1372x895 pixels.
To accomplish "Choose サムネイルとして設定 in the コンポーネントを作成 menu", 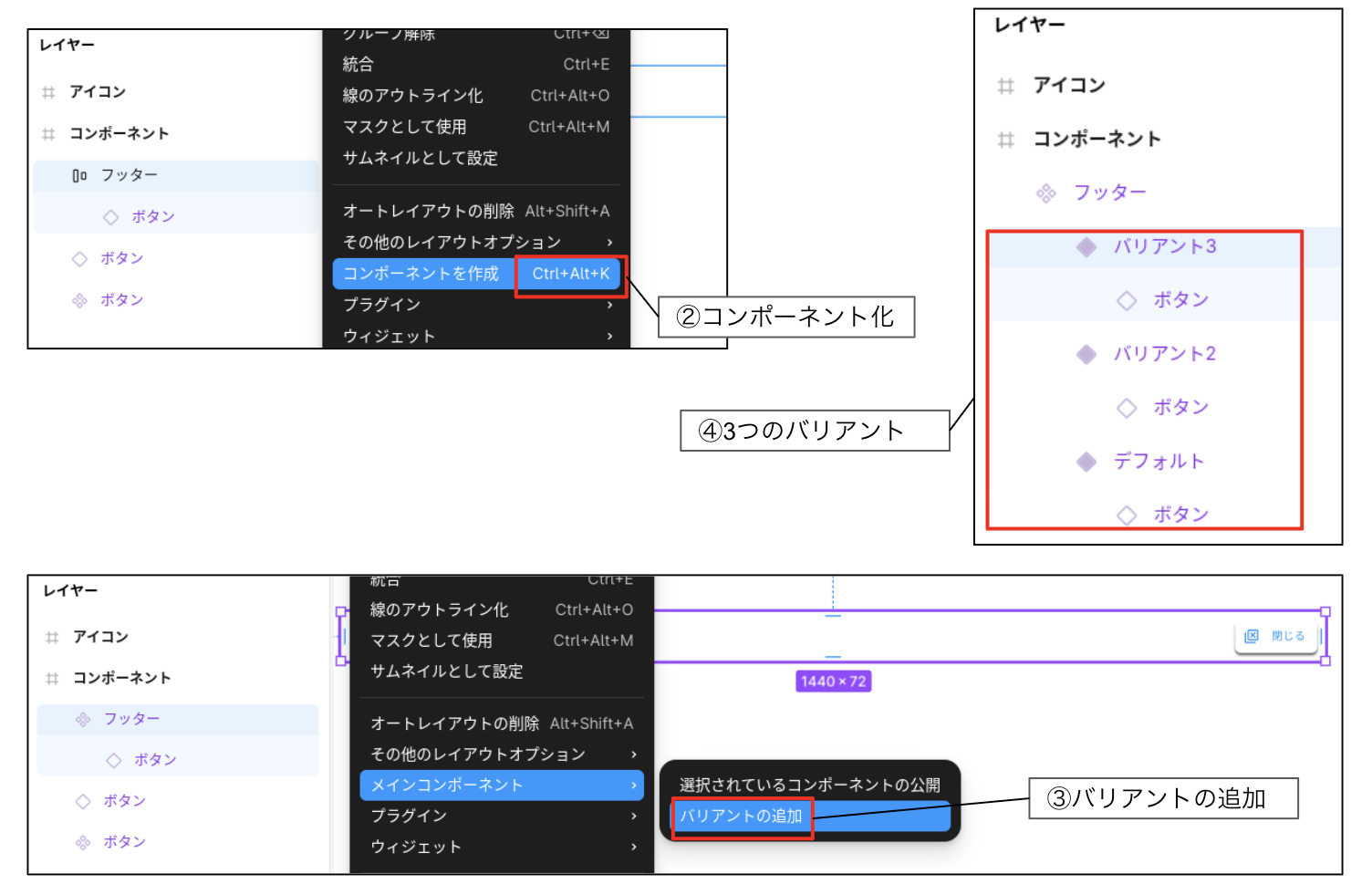I will pyautogui.click(x=476, y=158).
